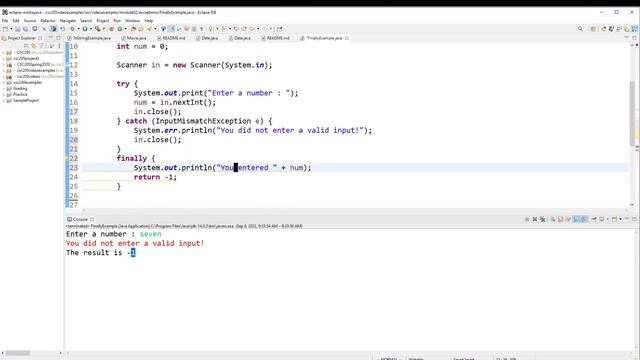Expand the csc240examples project node

tap(3, 82)
